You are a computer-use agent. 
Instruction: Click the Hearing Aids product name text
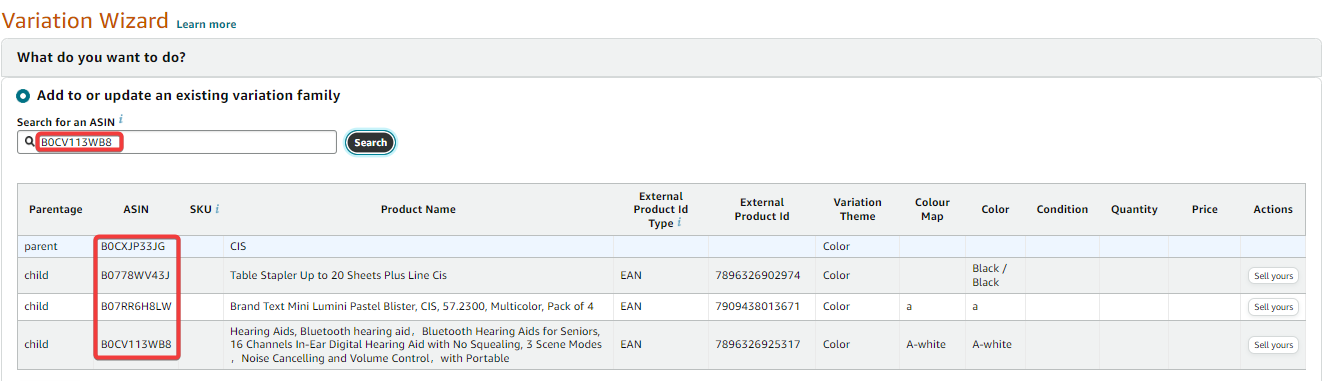pos(416,345)
